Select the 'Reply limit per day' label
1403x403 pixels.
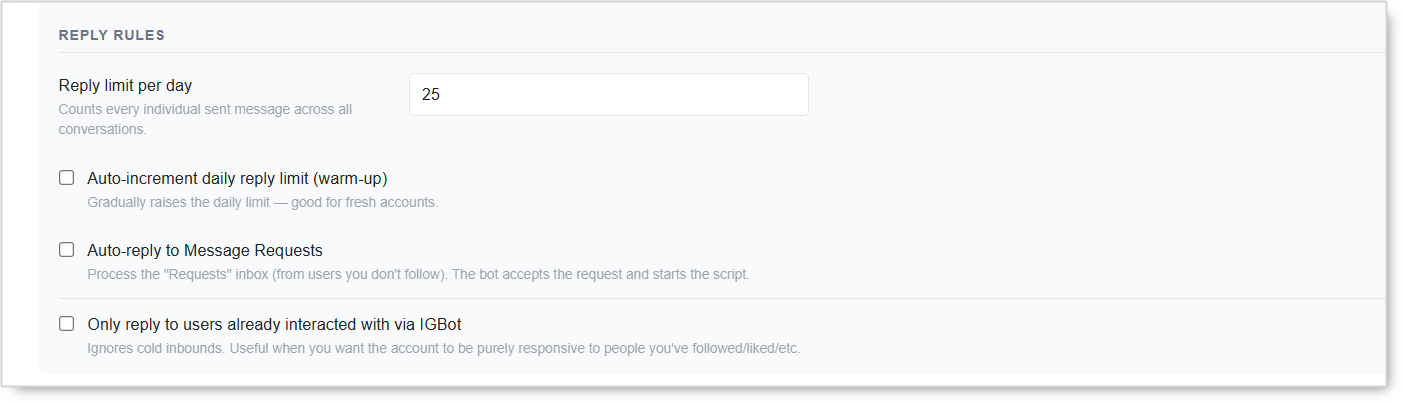click(125, 86)
